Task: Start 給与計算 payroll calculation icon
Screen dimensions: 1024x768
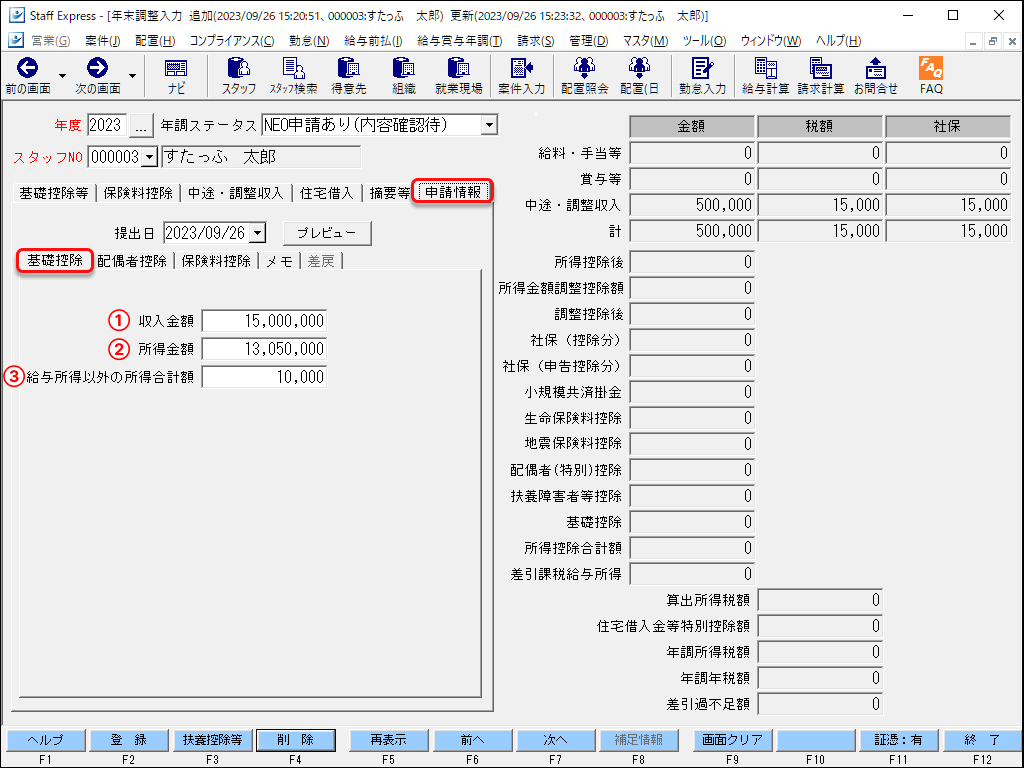Action: (765, 74)
